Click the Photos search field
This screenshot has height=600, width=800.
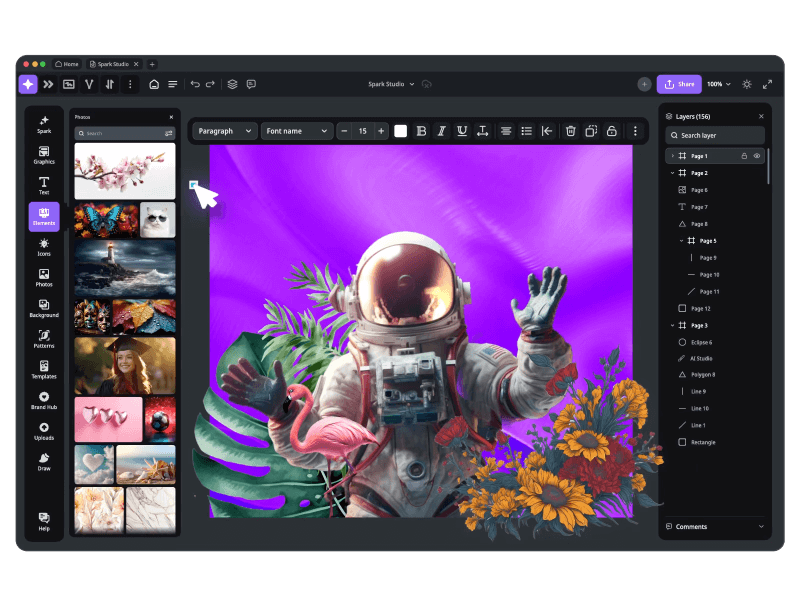(x=125, y=133)
